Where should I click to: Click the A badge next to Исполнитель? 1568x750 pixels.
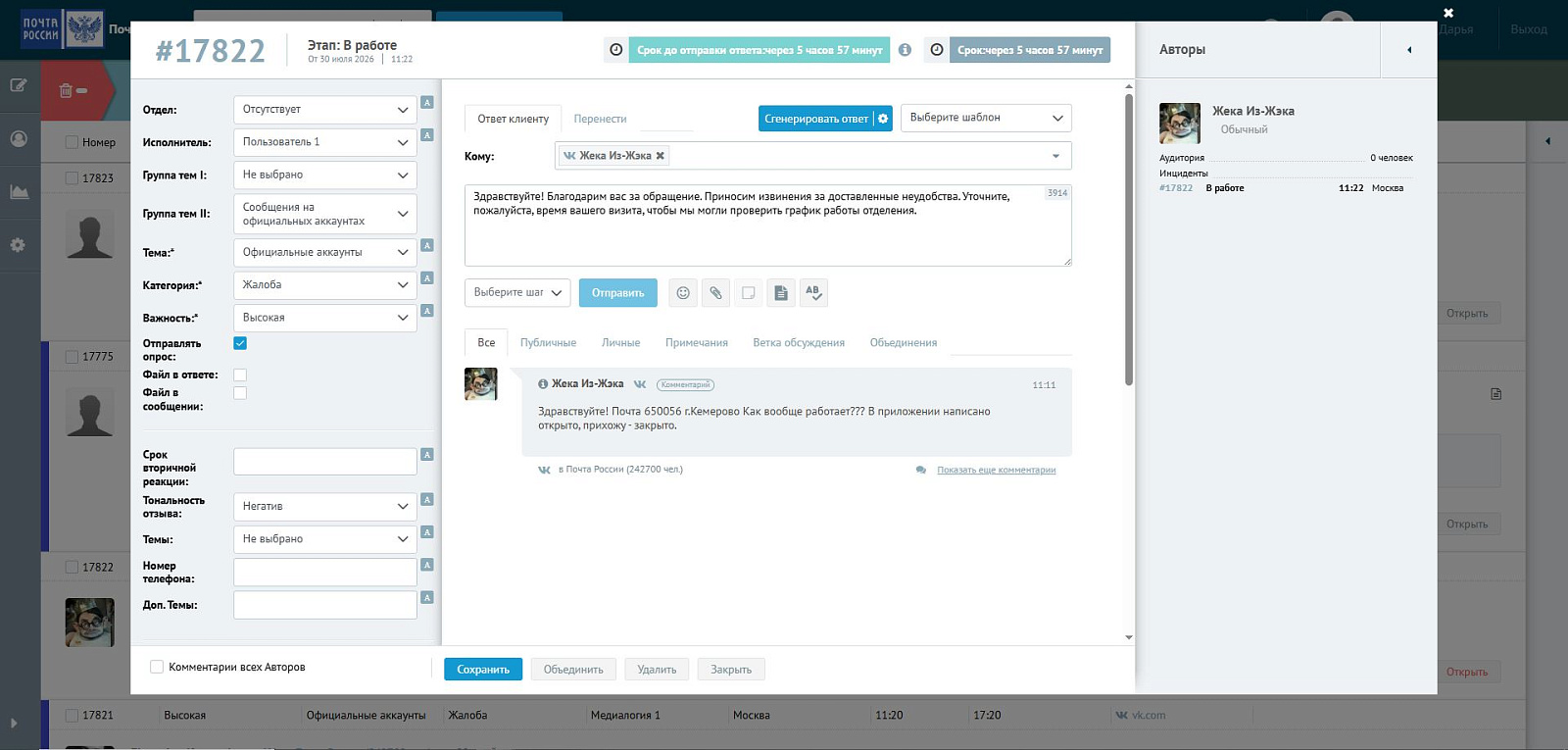427,135
